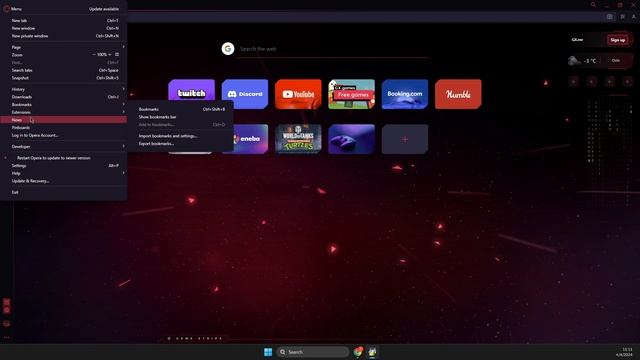Select New tab menu item
This screenshot has width=640, height=360.
coord(63,20)
